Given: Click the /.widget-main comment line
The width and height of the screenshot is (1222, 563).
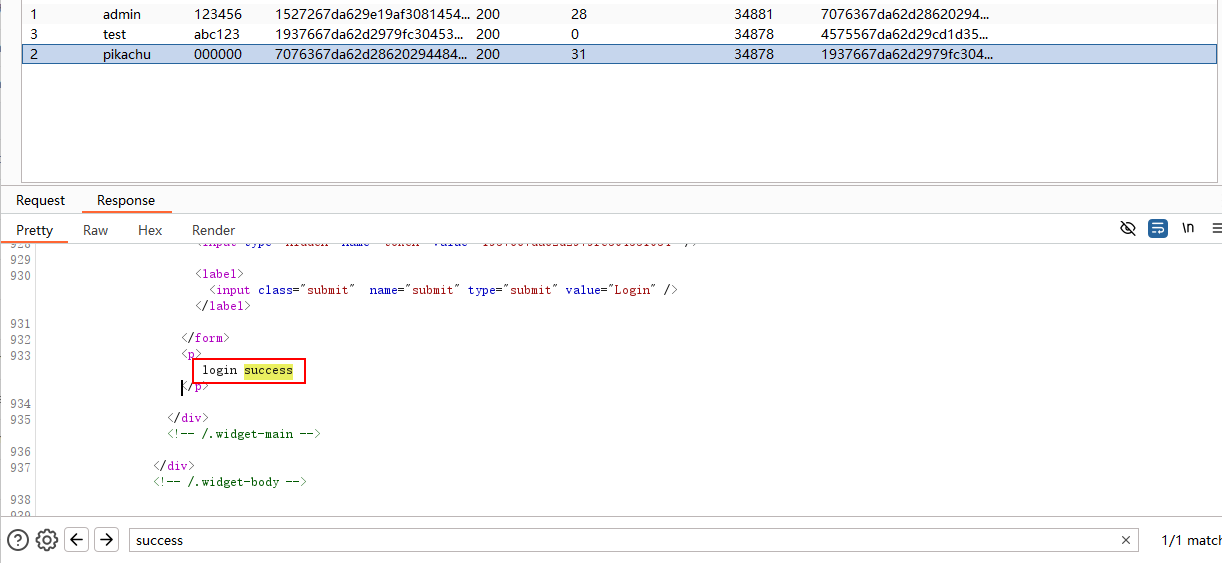Looking at the screenshot, I should [x=243, y=434].
